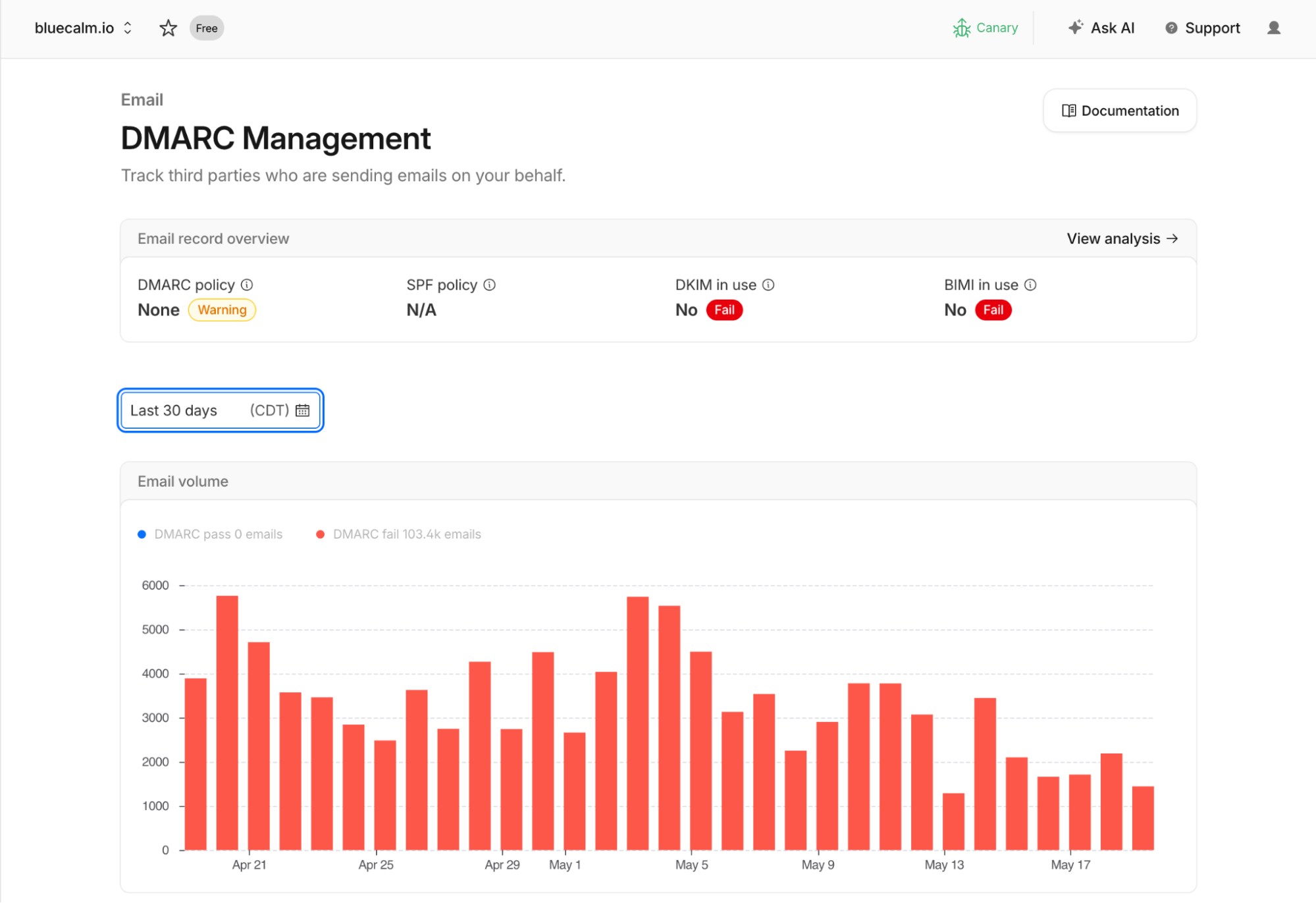Click the Apr 25 chart bar
The height and width of the screenshot is (903, 1316).
pyautogui.click(x=385, y=795)
